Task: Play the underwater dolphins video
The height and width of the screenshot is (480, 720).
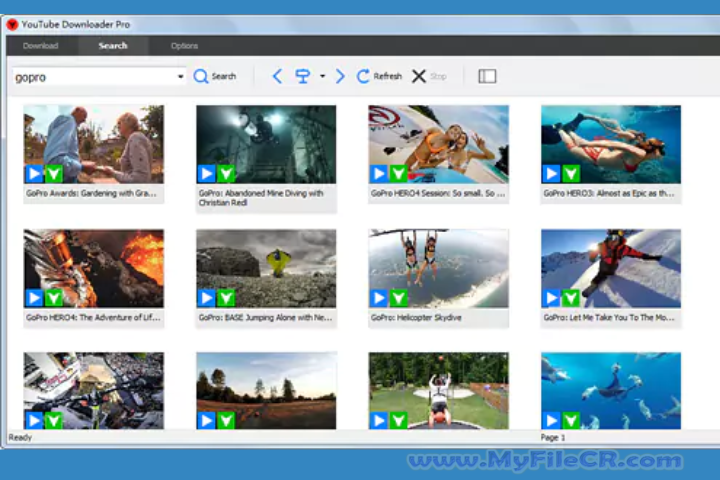Action: [x=551, y=420]
